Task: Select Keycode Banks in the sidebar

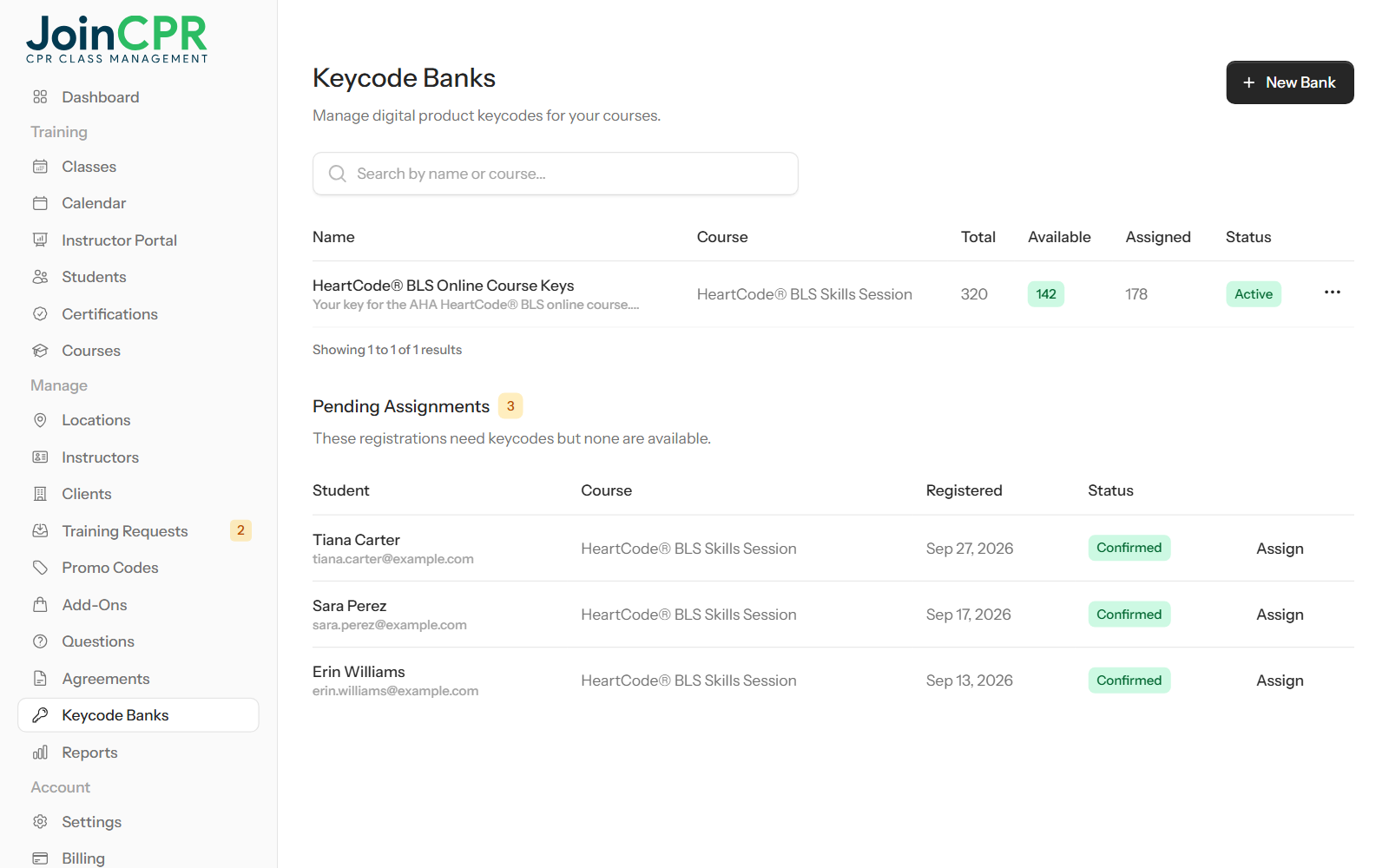Action: pyautogui.click(x=139, y=715)
